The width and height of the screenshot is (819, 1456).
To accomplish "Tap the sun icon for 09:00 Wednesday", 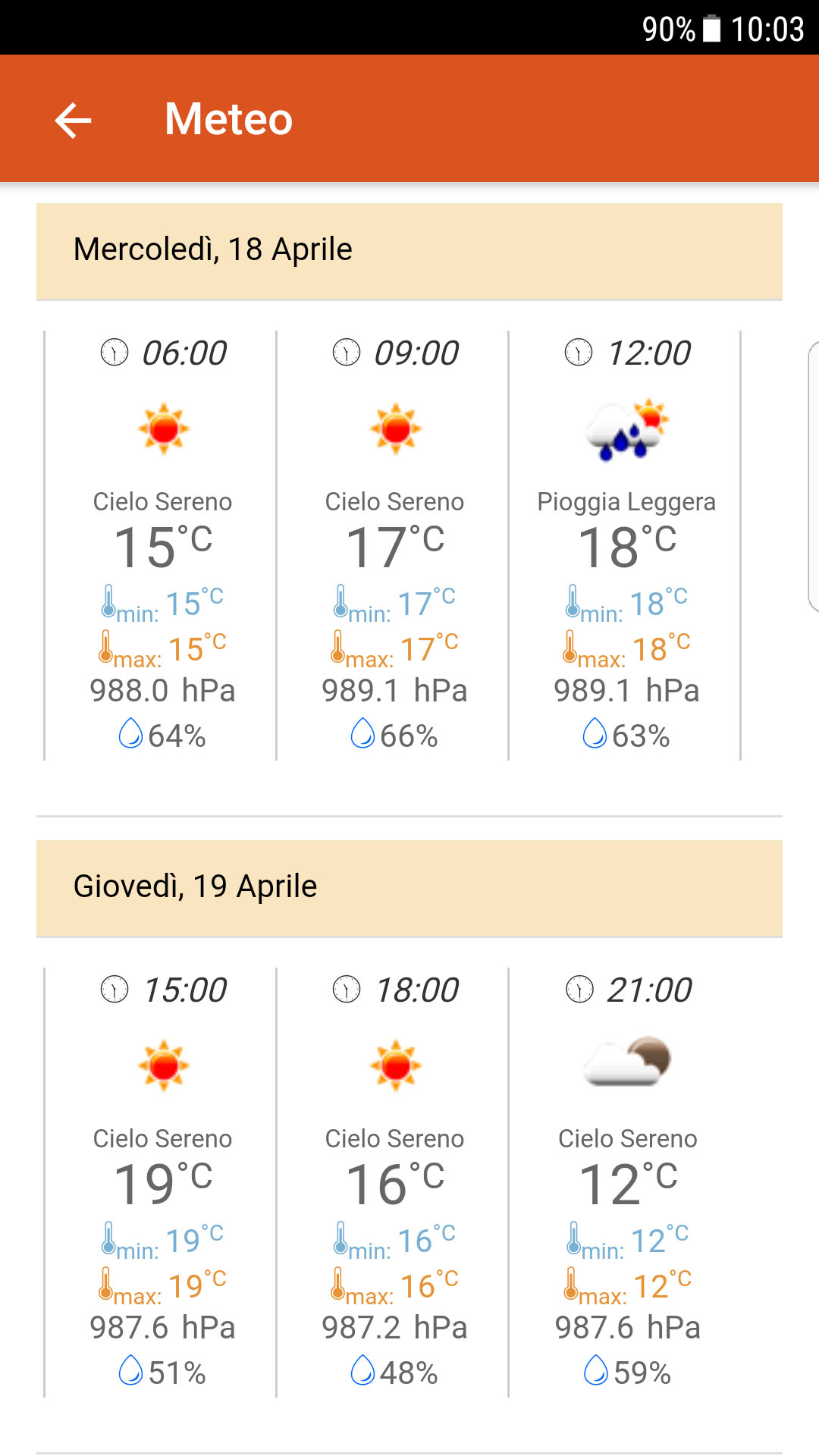I will [395, 428].
